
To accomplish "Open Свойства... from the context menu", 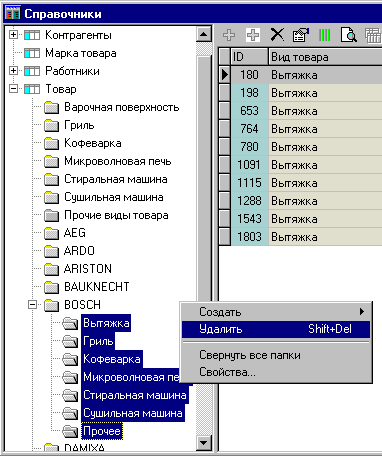I will coord(276,372).
